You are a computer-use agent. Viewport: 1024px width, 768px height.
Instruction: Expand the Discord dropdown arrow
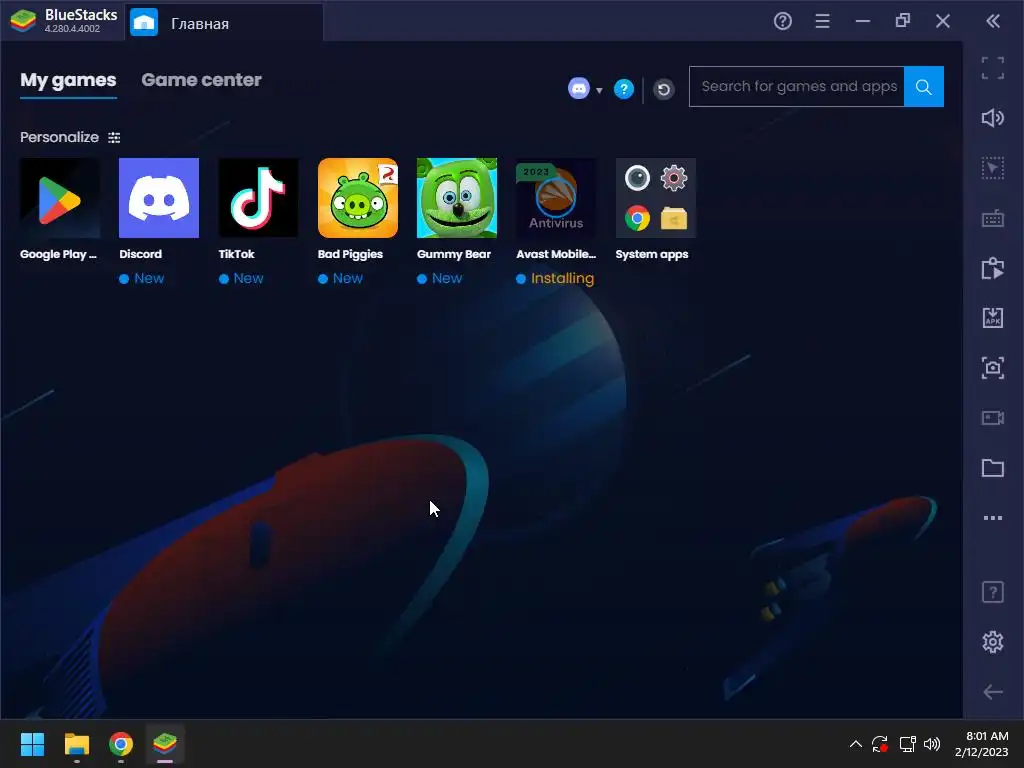tap(599, 90)
